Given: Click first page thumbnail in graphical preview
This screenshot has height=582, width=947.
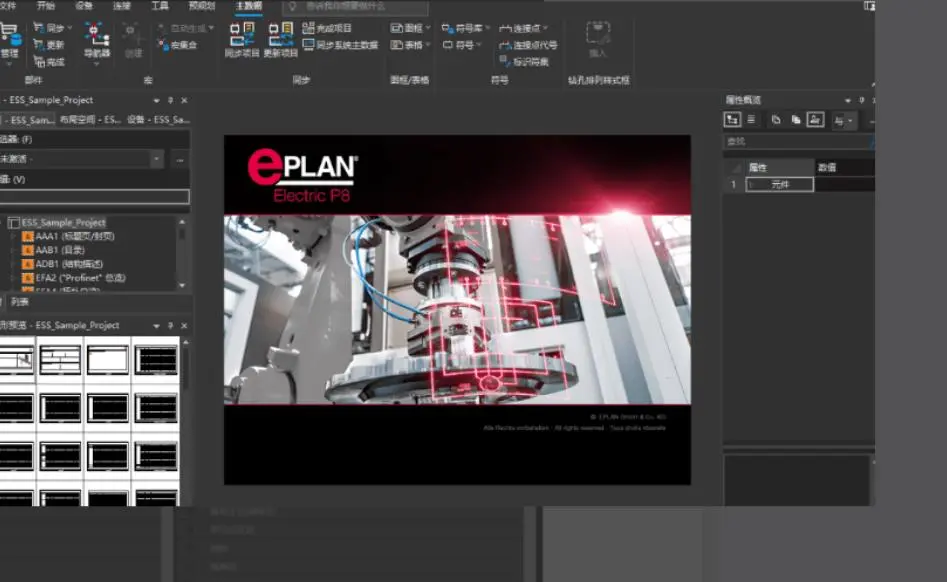Looking at the screenshot, I should click(x=16, y=360).
